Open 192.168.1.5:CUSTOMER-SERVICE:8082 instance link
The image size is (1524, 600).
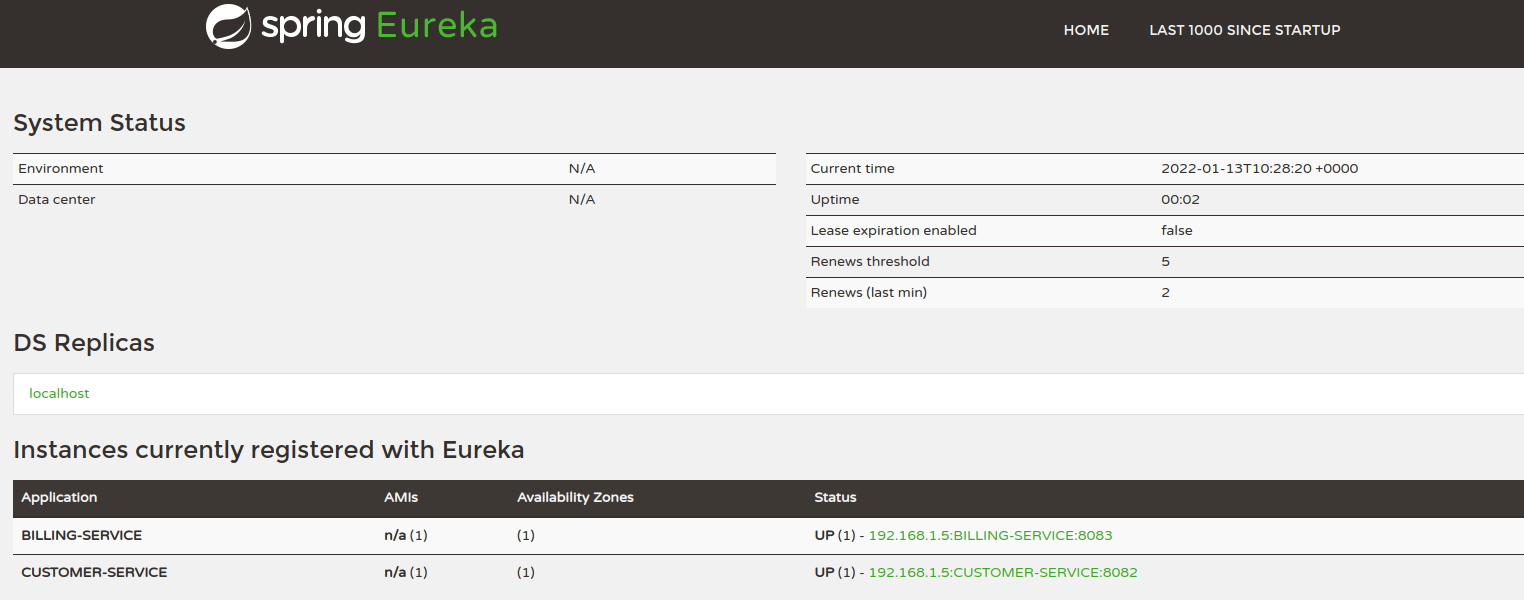(x=1003, y=573)
